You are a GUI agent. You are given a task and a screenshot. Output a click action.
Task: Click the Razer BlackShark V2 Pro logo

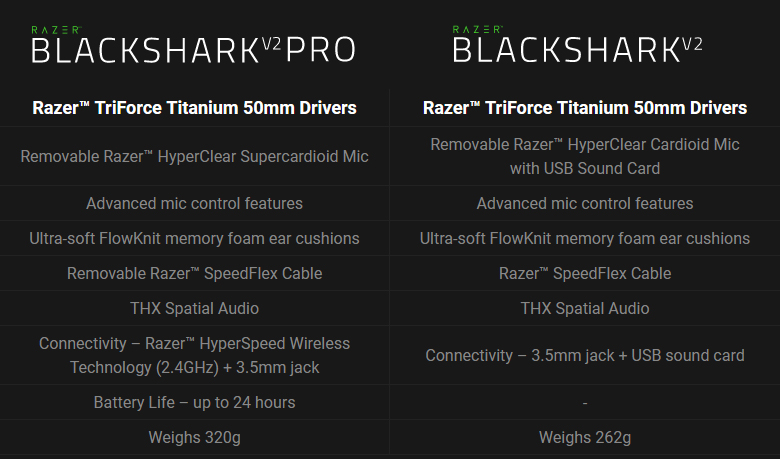[x=194, y=45]
